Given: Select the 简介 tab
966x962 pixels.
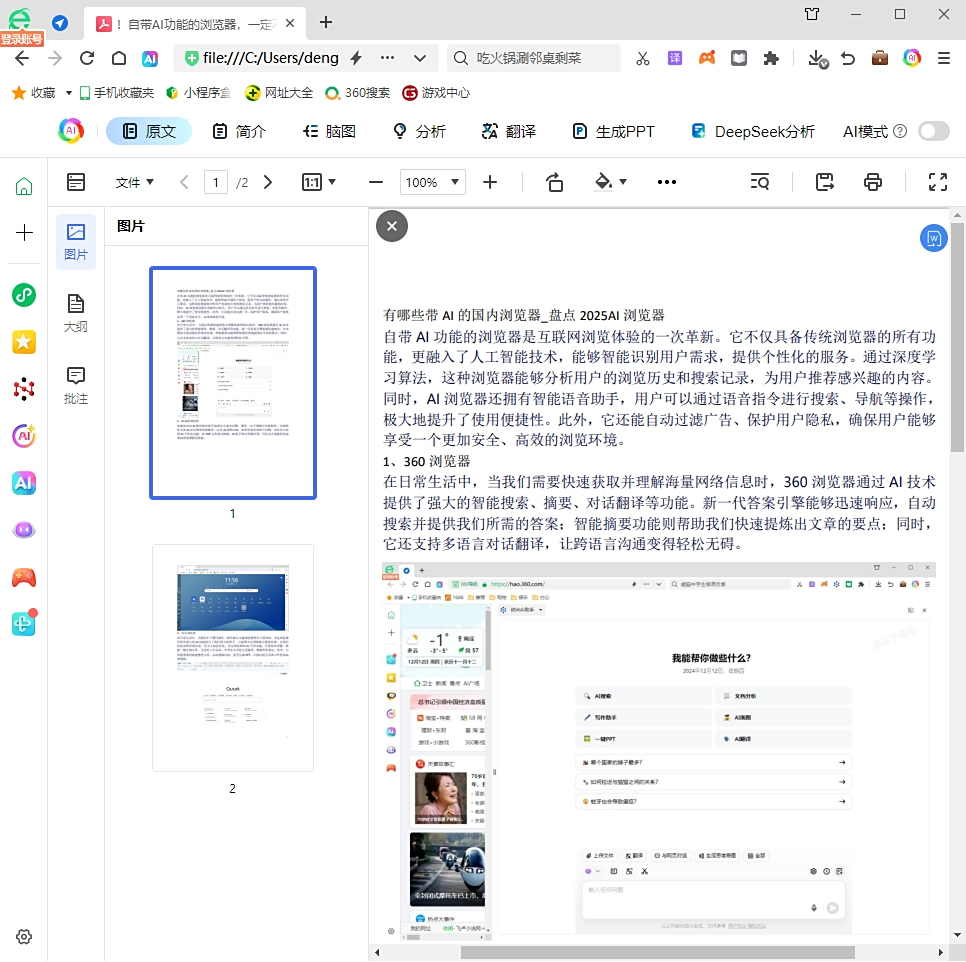Looking at the screenshot, I should 238,131.
